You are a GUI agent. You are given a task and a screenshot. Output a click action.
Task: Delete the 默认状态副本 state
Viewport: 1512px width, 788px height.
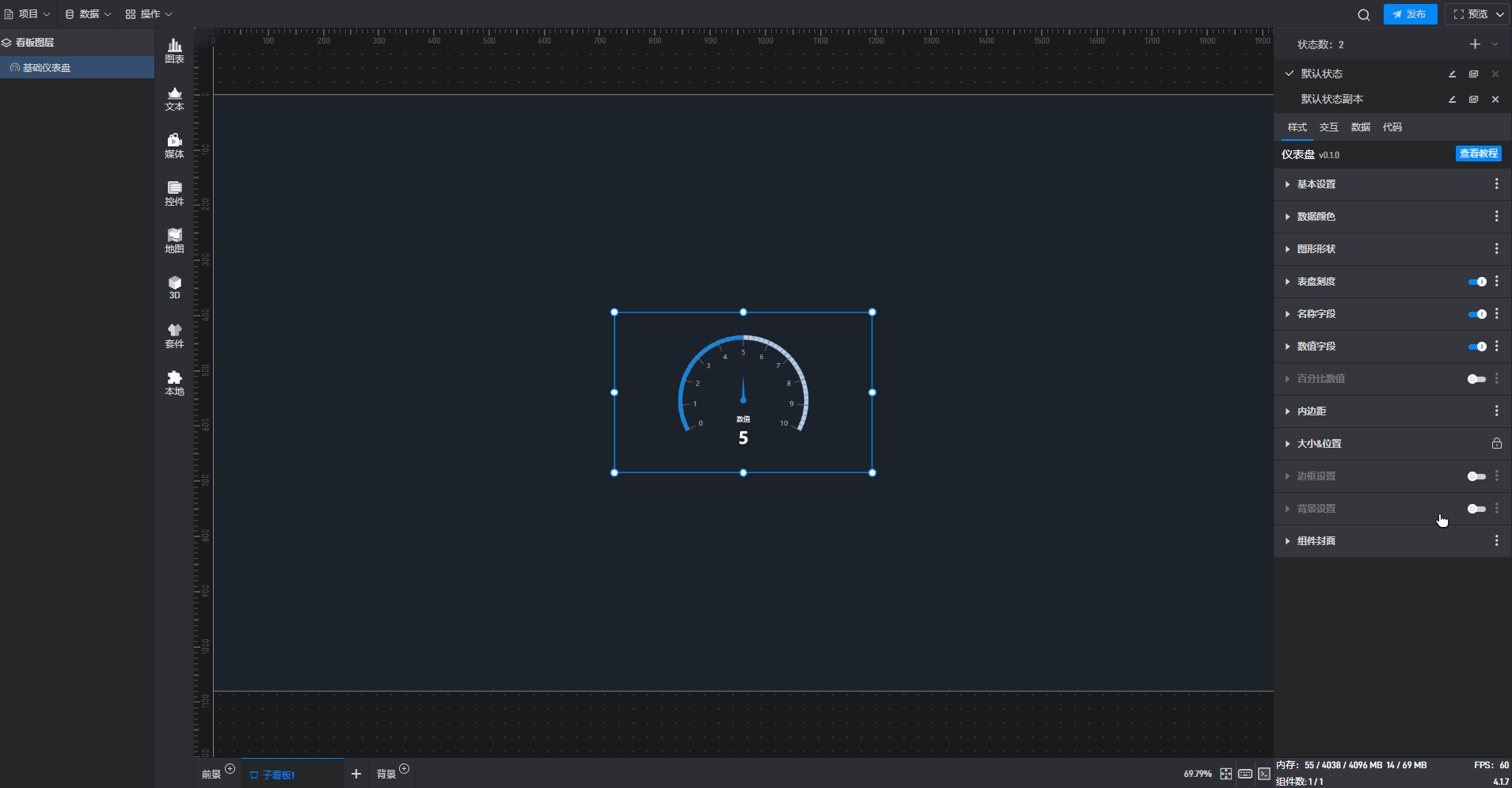point(1495,99)
